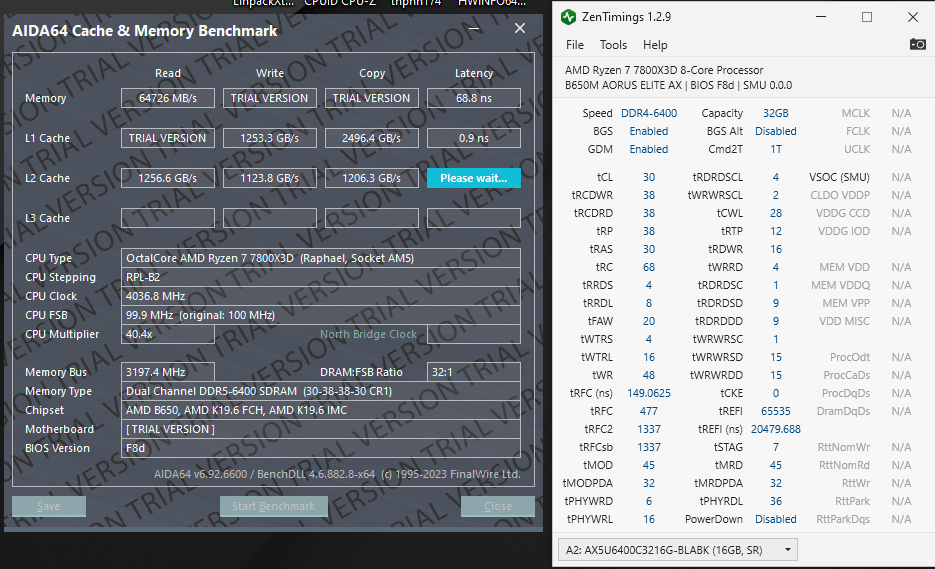
Task: Close the AIDA64 benchmark window
Action: click(520, 28)
